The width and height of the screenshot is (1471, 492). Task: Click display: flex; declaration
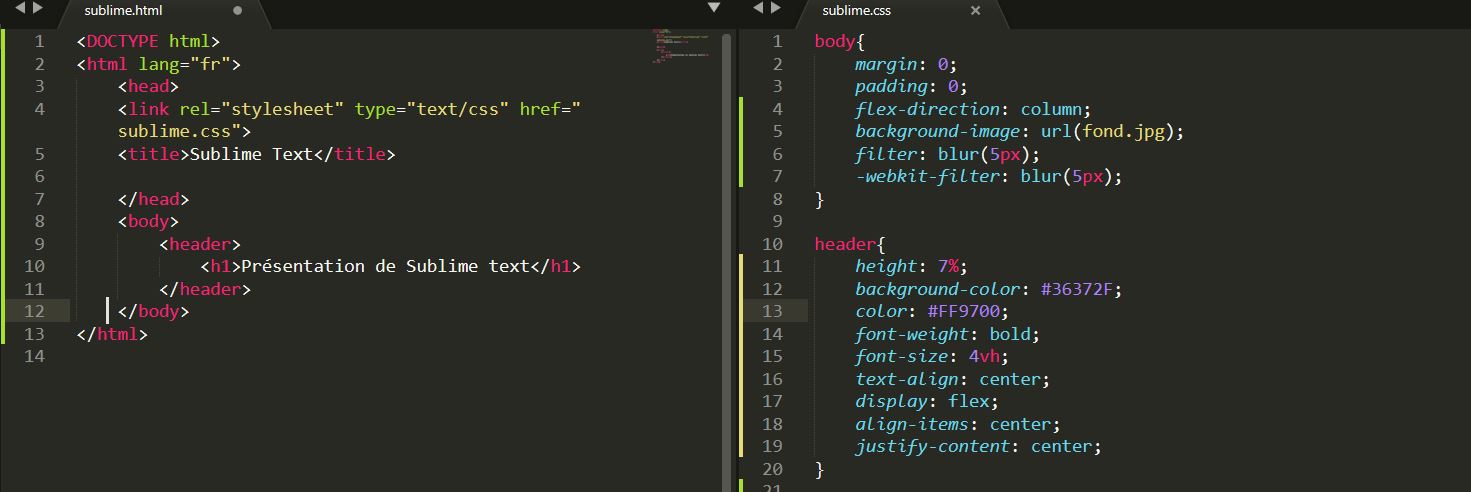pyautogui.click(x=927, y=401)
